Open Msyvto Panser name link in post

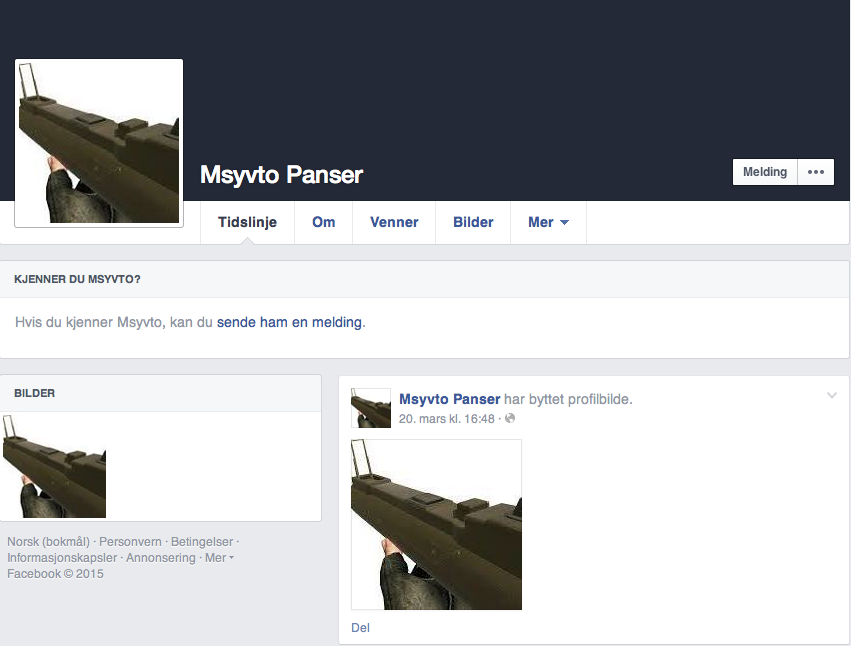pos(449,399)
